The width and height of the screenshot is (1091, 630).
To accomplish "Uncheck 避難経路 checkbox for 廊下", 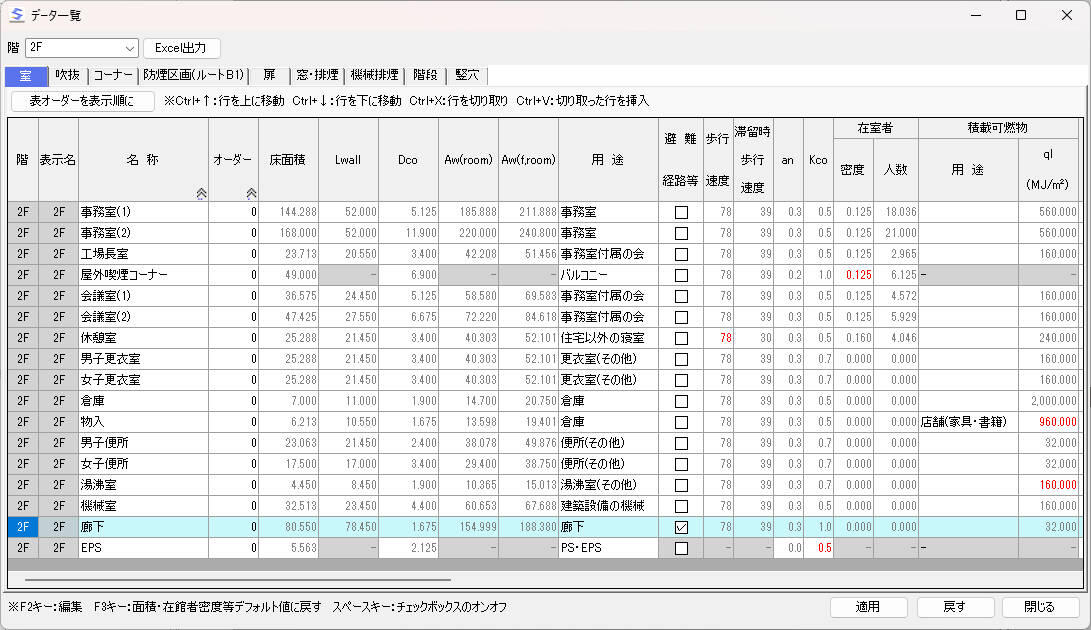I will tap(681, 527).
